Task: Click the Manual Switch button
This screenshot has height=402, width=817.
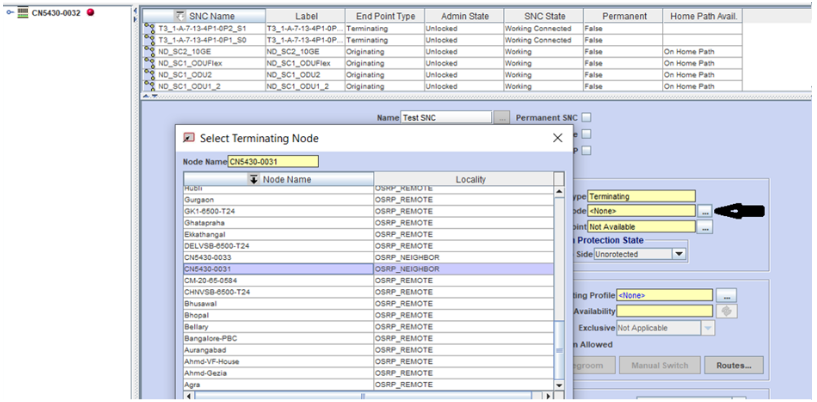Action: (x=660, y=365)
